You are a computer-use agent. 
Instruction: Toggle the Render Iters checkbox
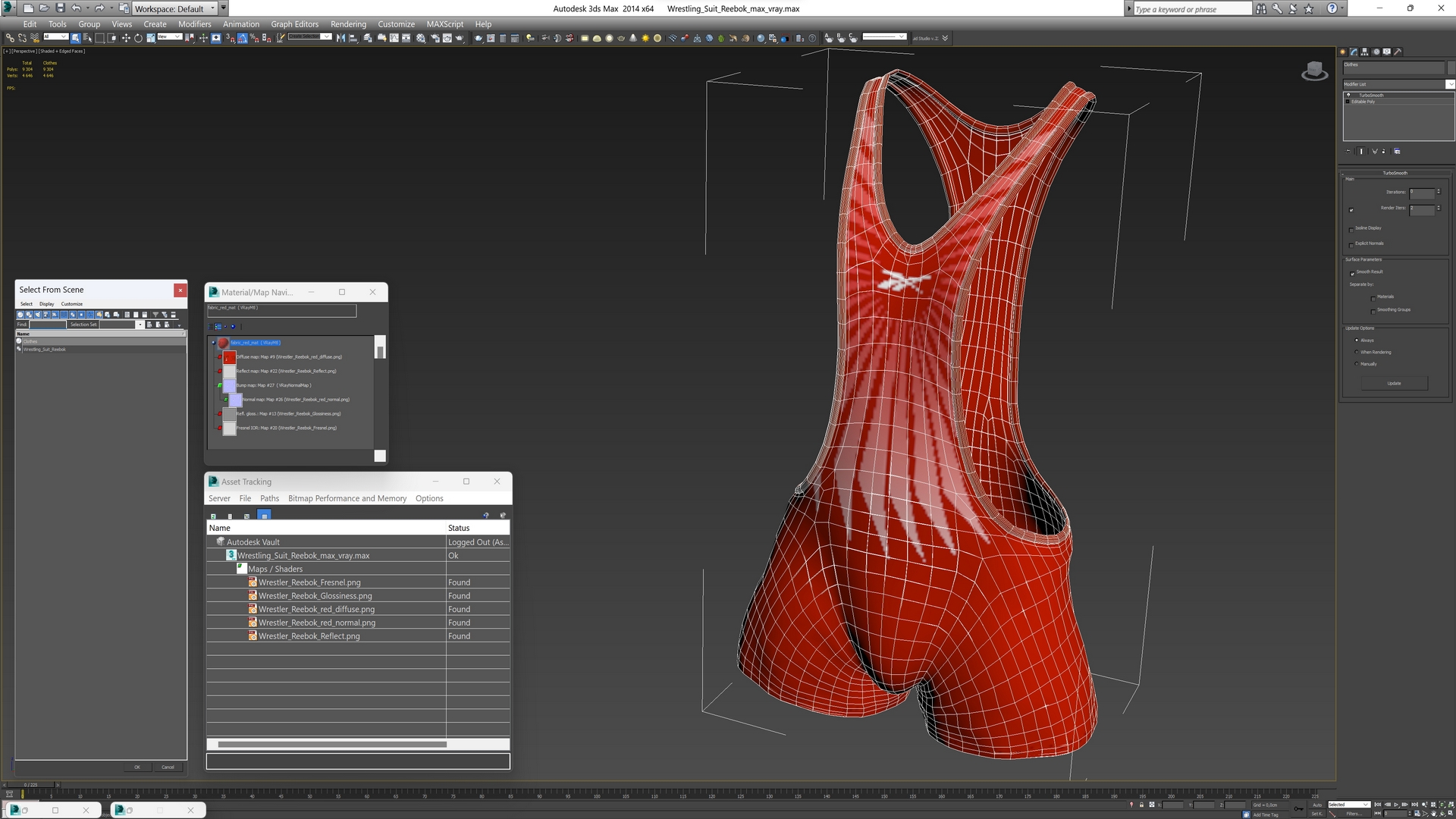coord(1351,210)
